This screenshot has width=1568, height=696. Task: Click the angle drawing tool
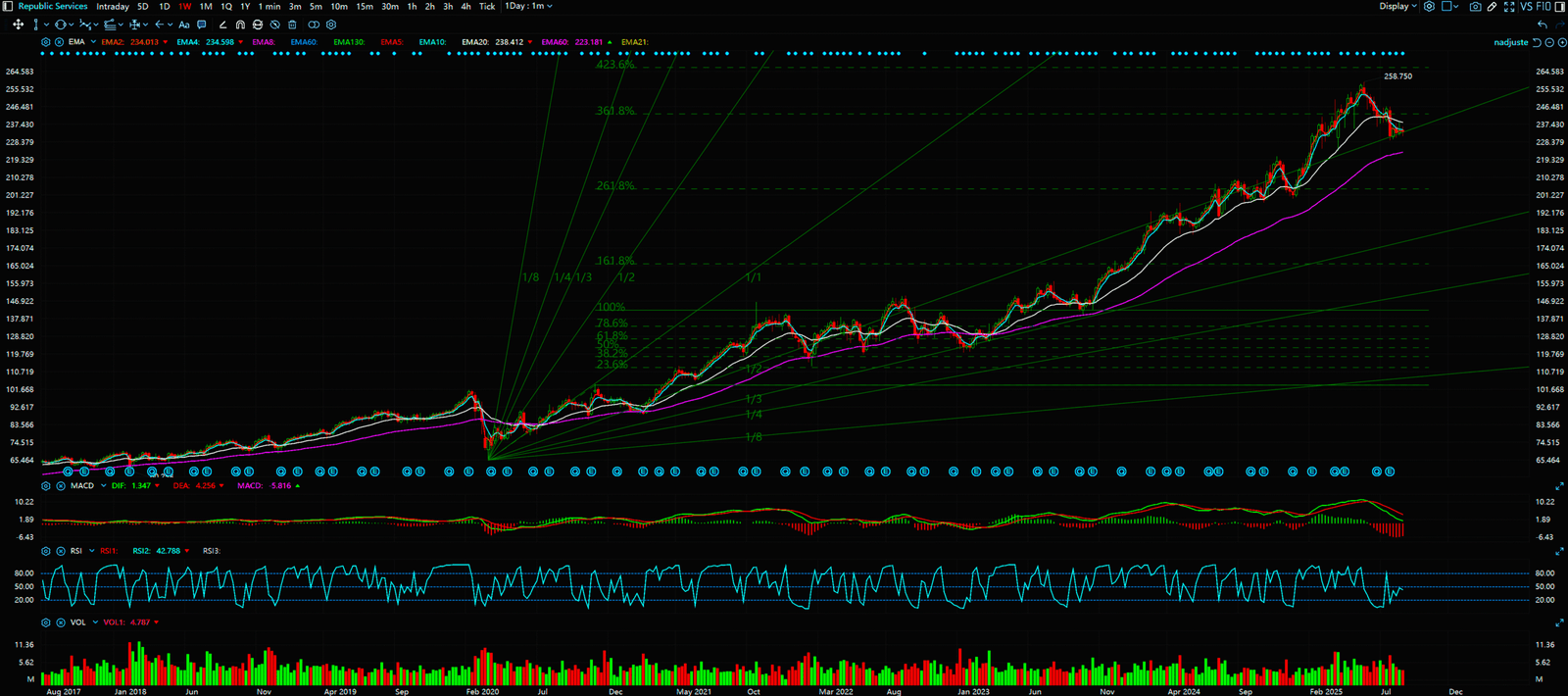tap(222, 25)
